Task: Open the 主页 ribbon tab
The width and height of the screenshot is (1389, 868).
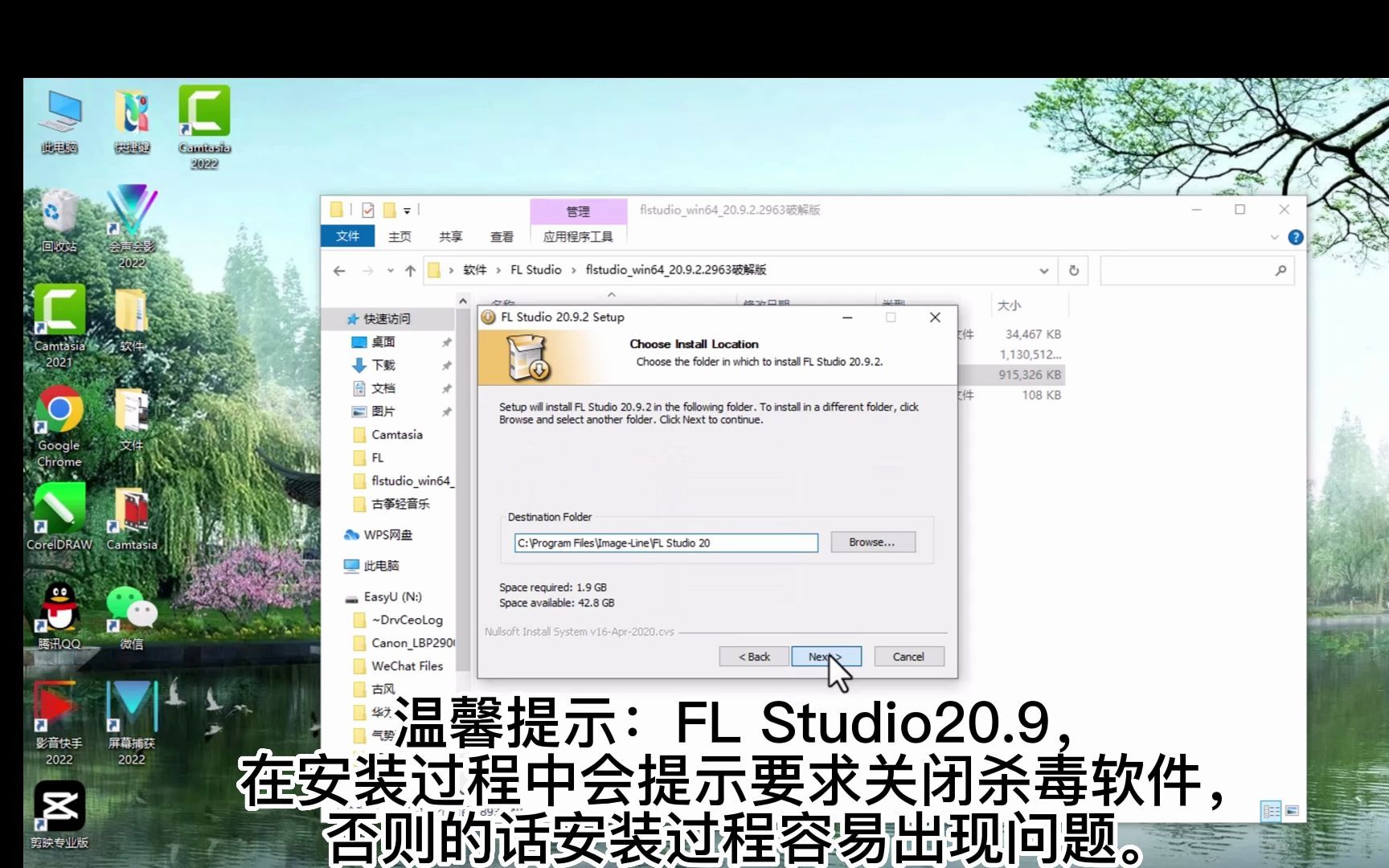Action: (399, 236)
